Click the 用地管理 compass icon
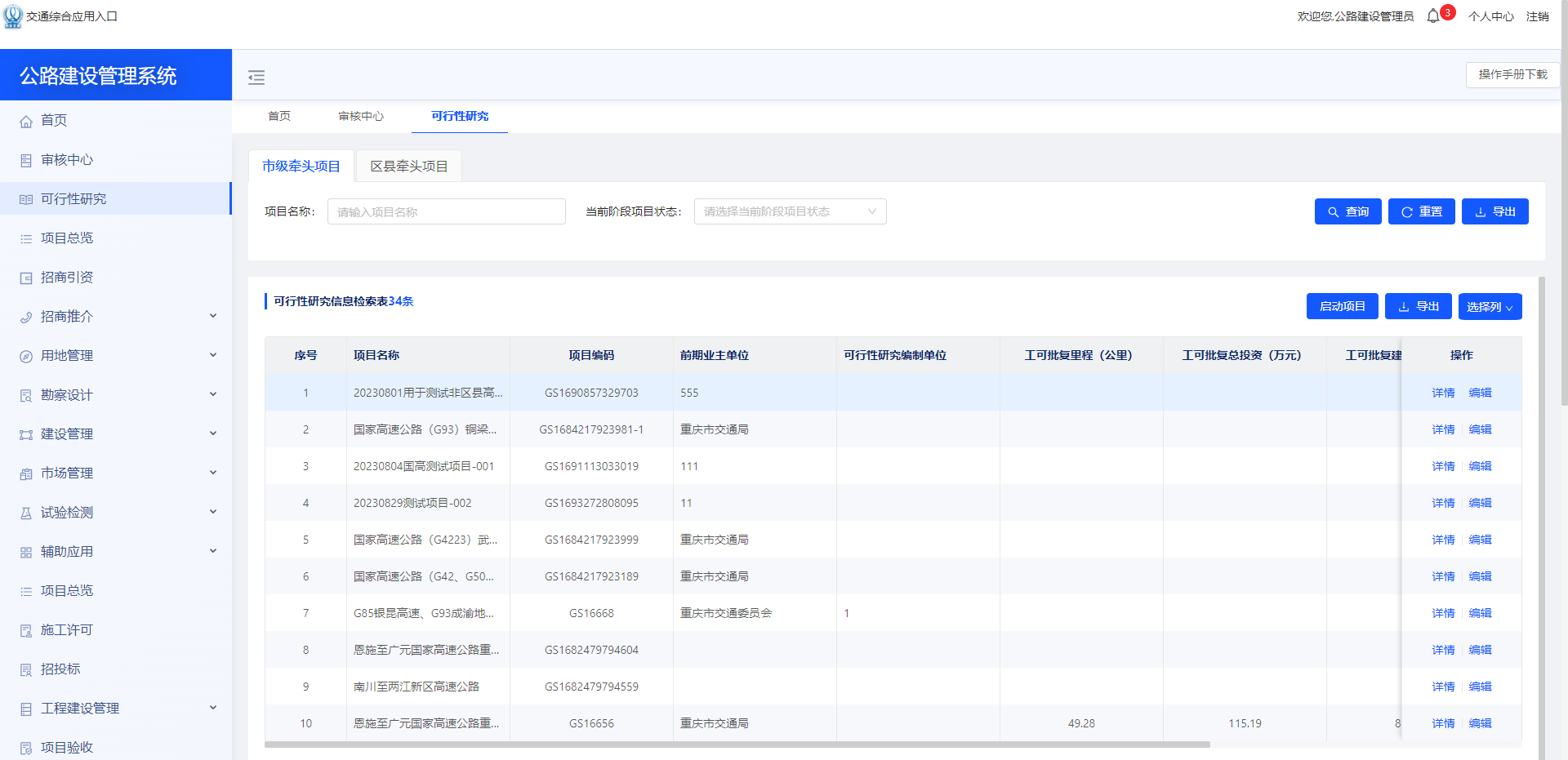The width and height of the screenshot is (1568, 760). pyautogui.click(x=26, y=356)
